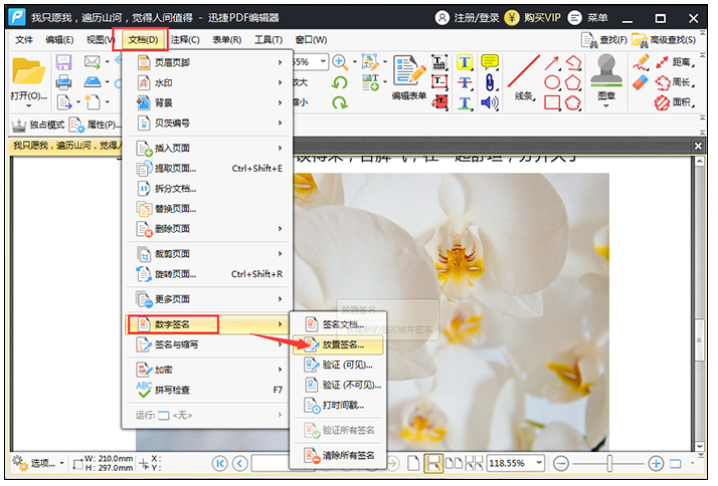This screenshot has height=486, width=718.
Task: Select the strikethrough text icon
Action: coord(465,82)
